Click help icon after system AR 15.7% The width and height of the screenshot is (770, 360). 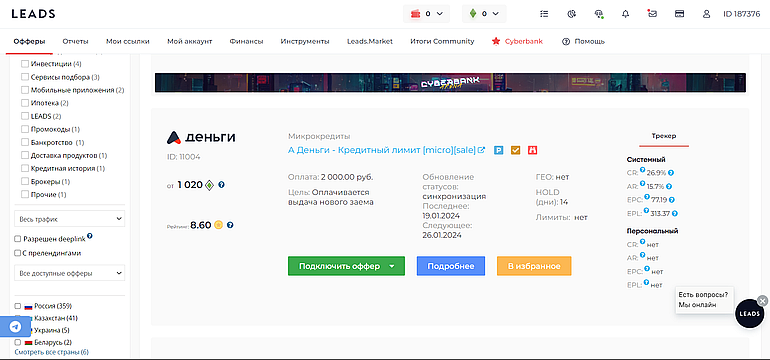(669, 187)
